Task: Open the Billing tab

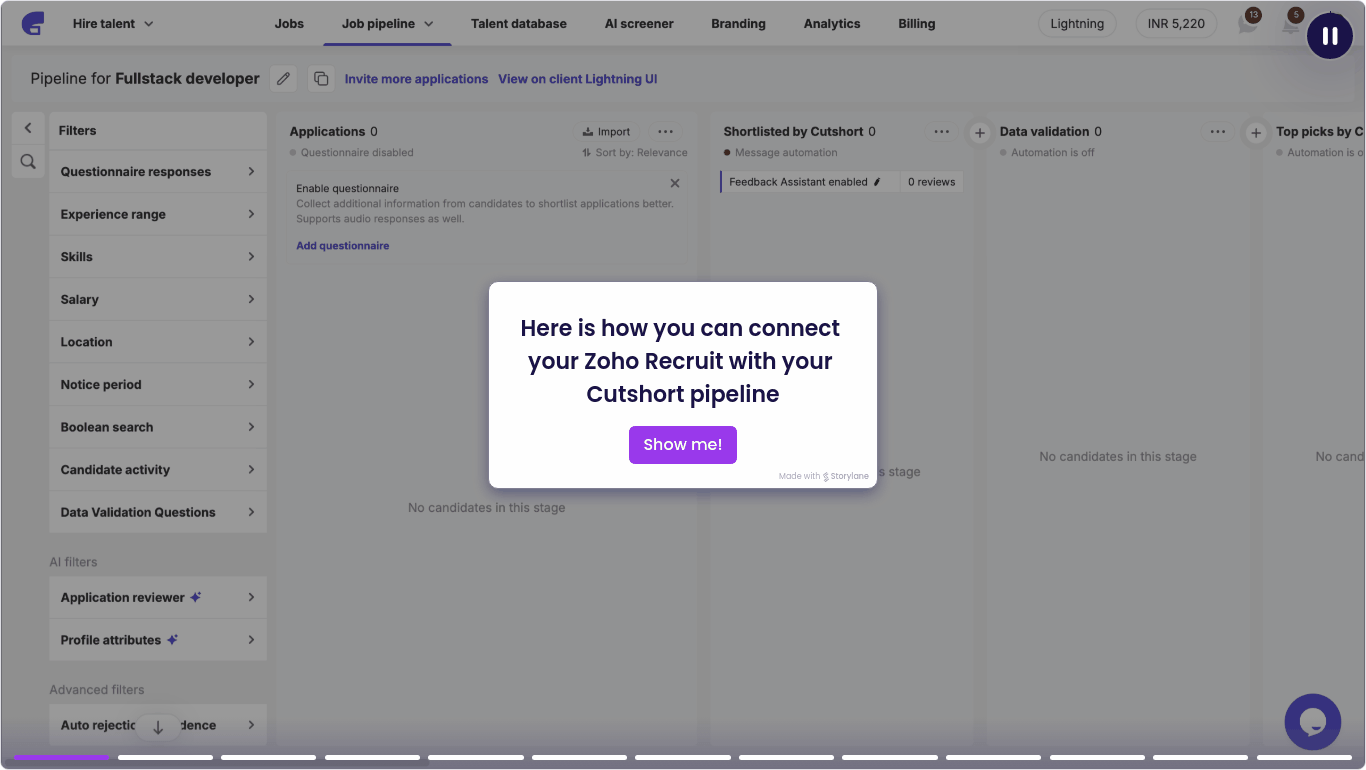Action: click(x=916, y=23)
